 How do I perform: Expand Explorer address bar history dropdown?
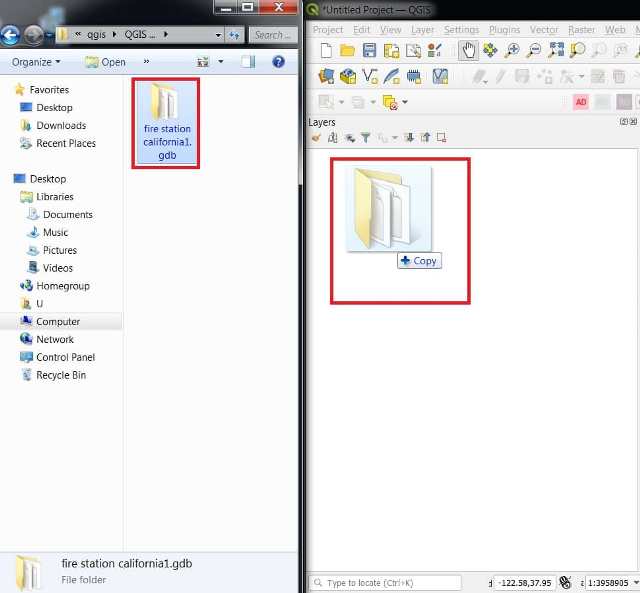click(218, 36)
